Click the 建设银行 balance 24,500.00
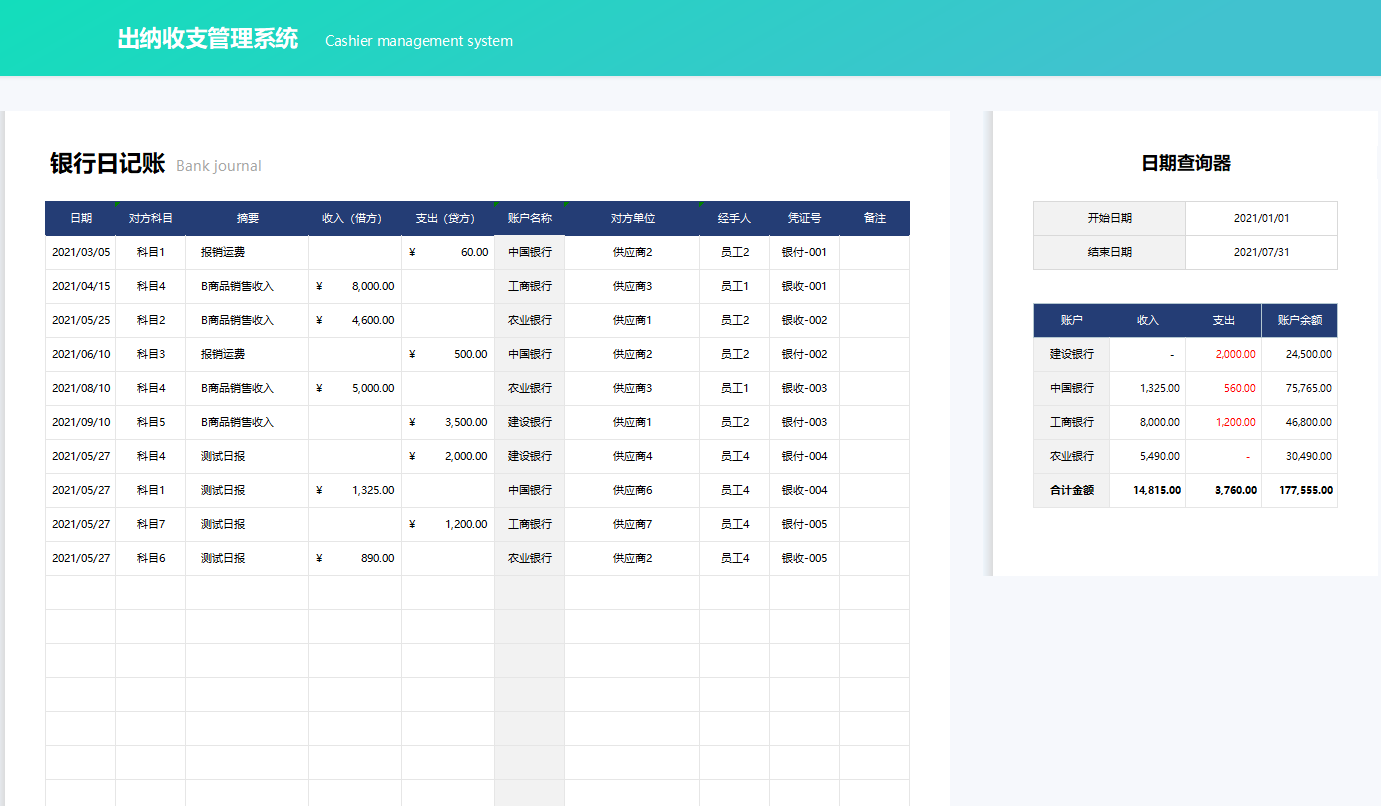The height and width of the screenshot is (806, 1381). click(1299, 354)
